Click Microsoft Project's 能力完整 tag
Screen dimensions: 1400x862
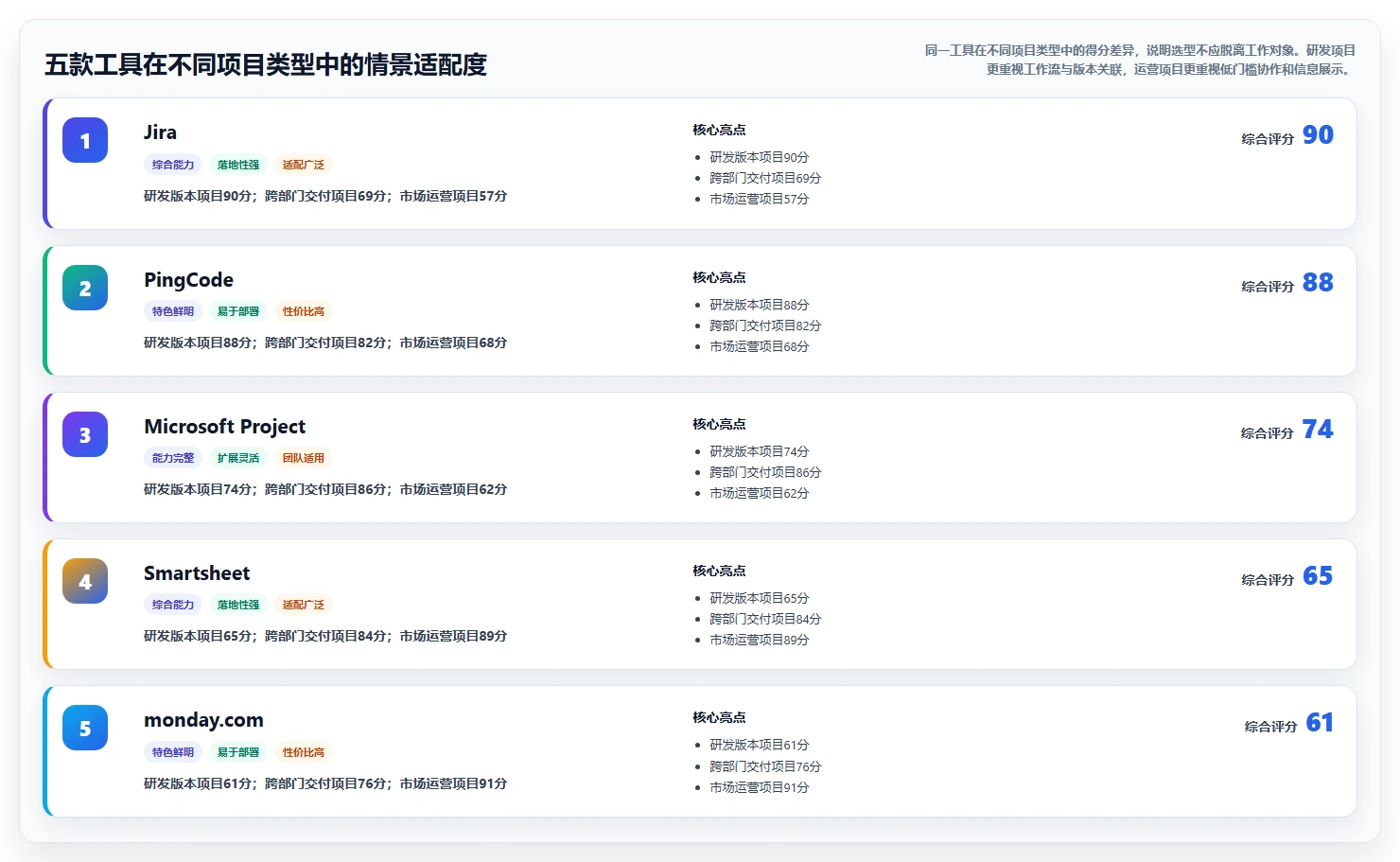[x=173, y=458]
